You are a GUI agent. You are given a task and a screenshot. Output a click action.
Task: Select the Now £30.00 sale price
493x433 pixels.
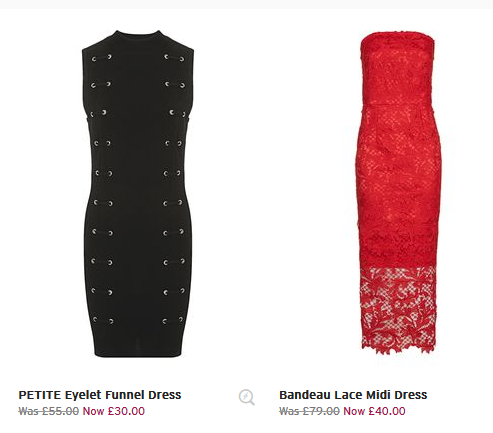point(114,411)
